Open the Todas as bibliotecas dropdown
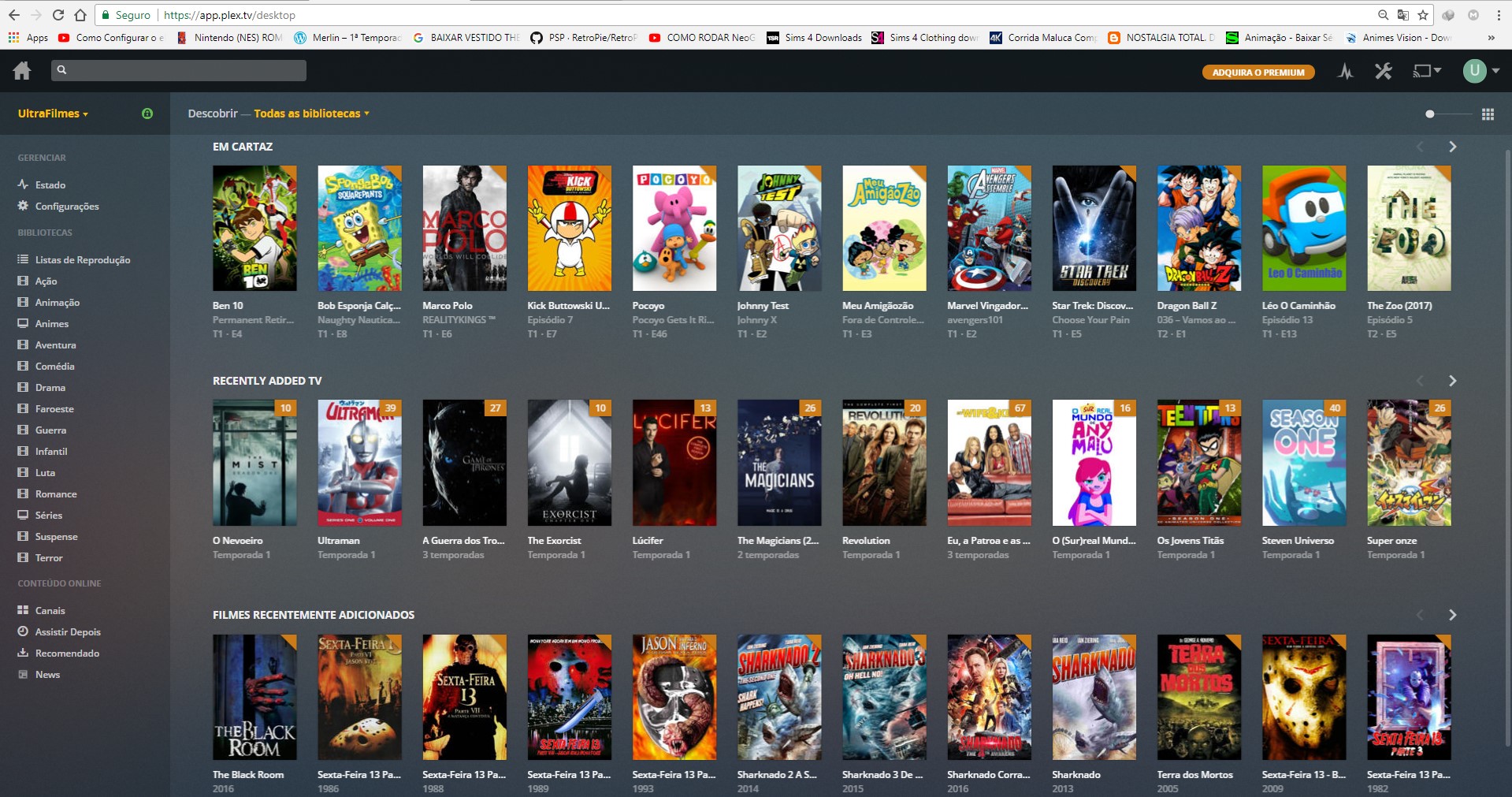The image size is (1512, 797). point(312,114)
